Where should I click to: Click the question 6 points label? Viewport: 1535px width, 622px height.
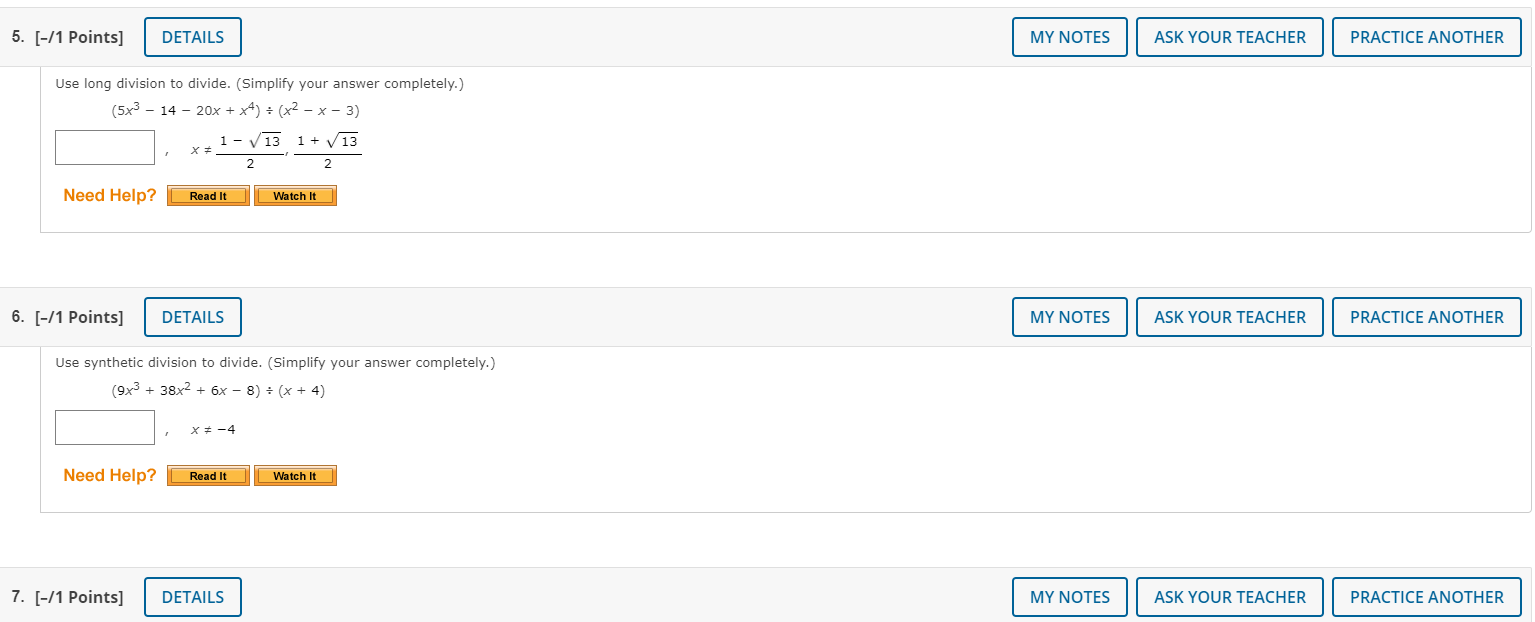(68, 317)
